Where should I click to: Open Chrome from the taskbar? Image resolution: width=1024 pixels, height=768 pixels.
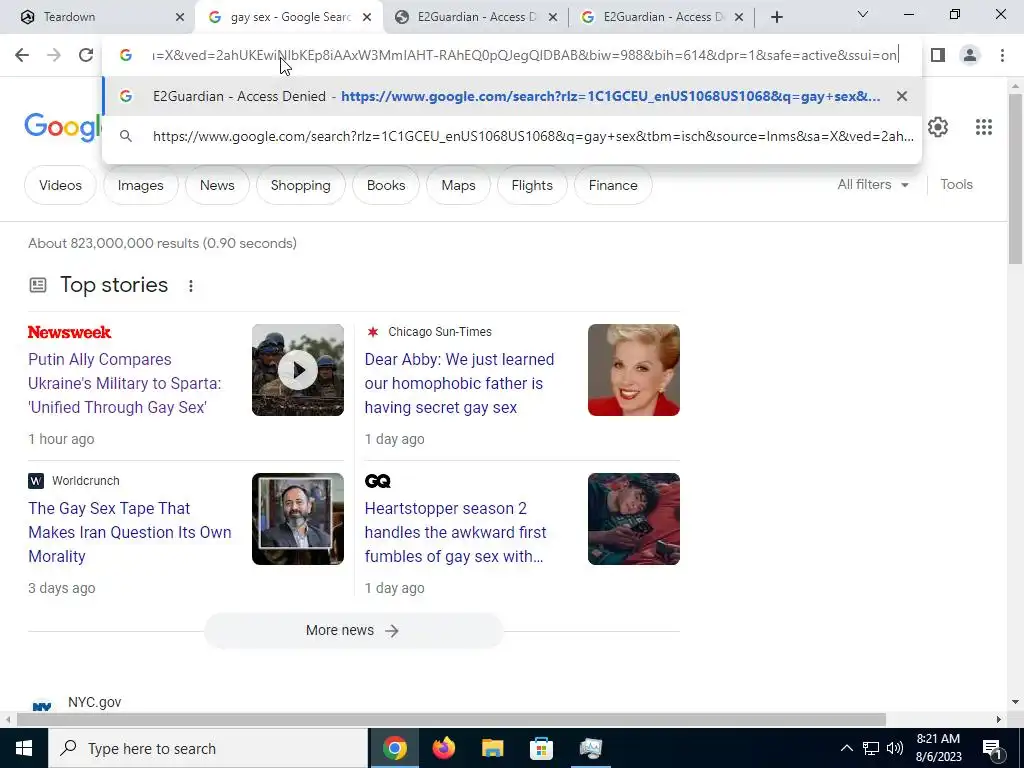[394, 748]
